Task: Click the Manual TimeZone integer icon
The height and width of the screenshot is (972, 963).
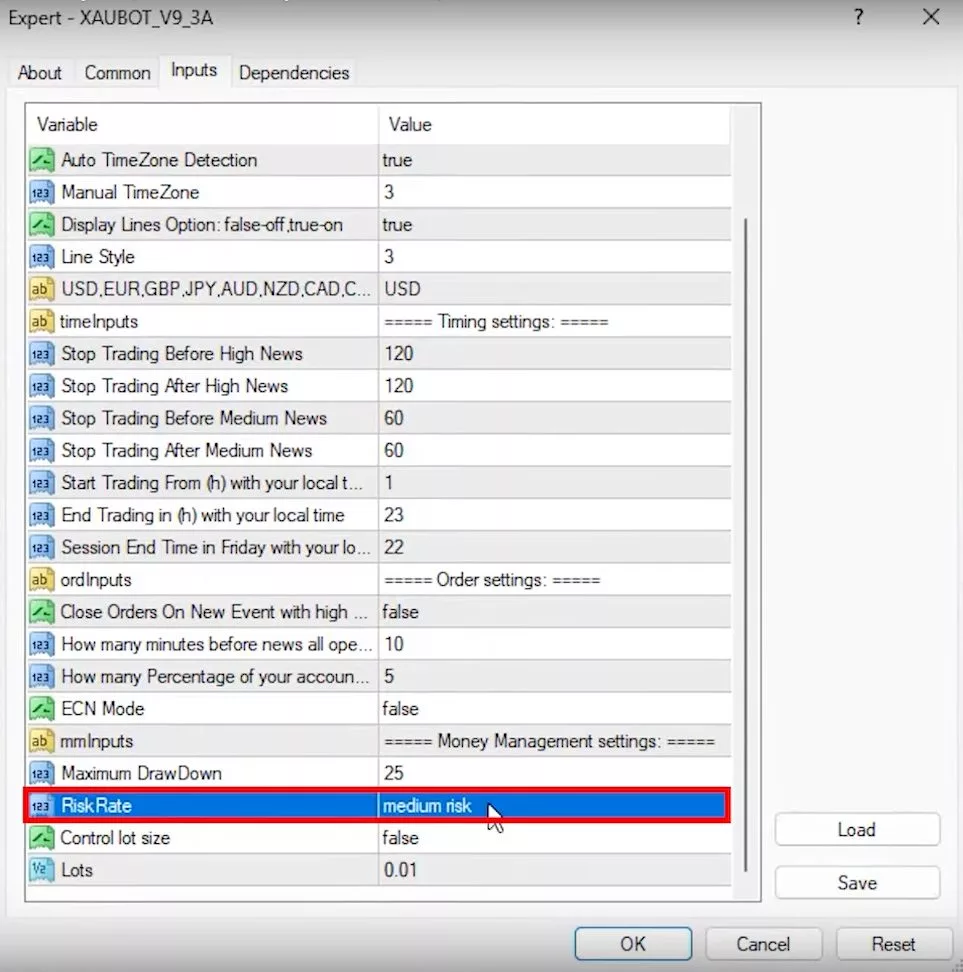Action: pyautogui.click(x=42, y=193)
